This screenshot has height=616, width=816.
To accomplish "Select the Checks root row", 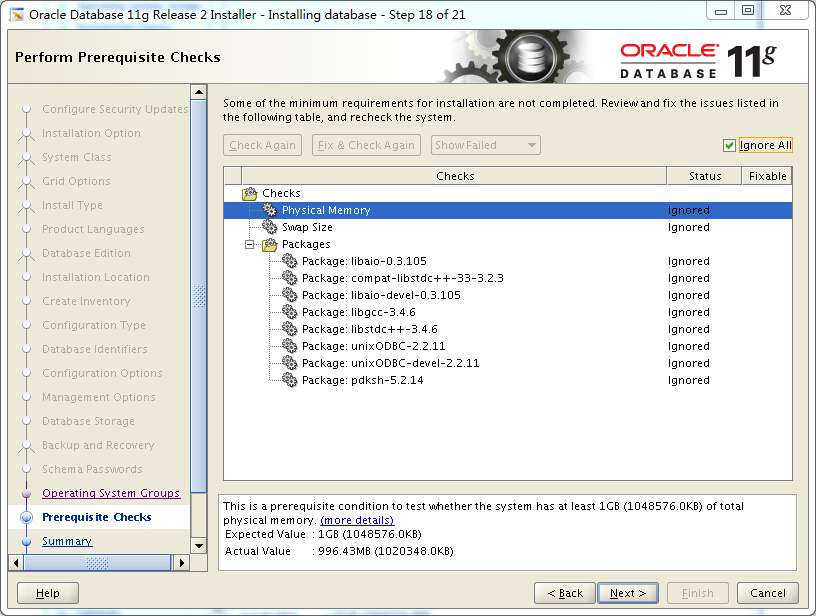I will point(508,194).
